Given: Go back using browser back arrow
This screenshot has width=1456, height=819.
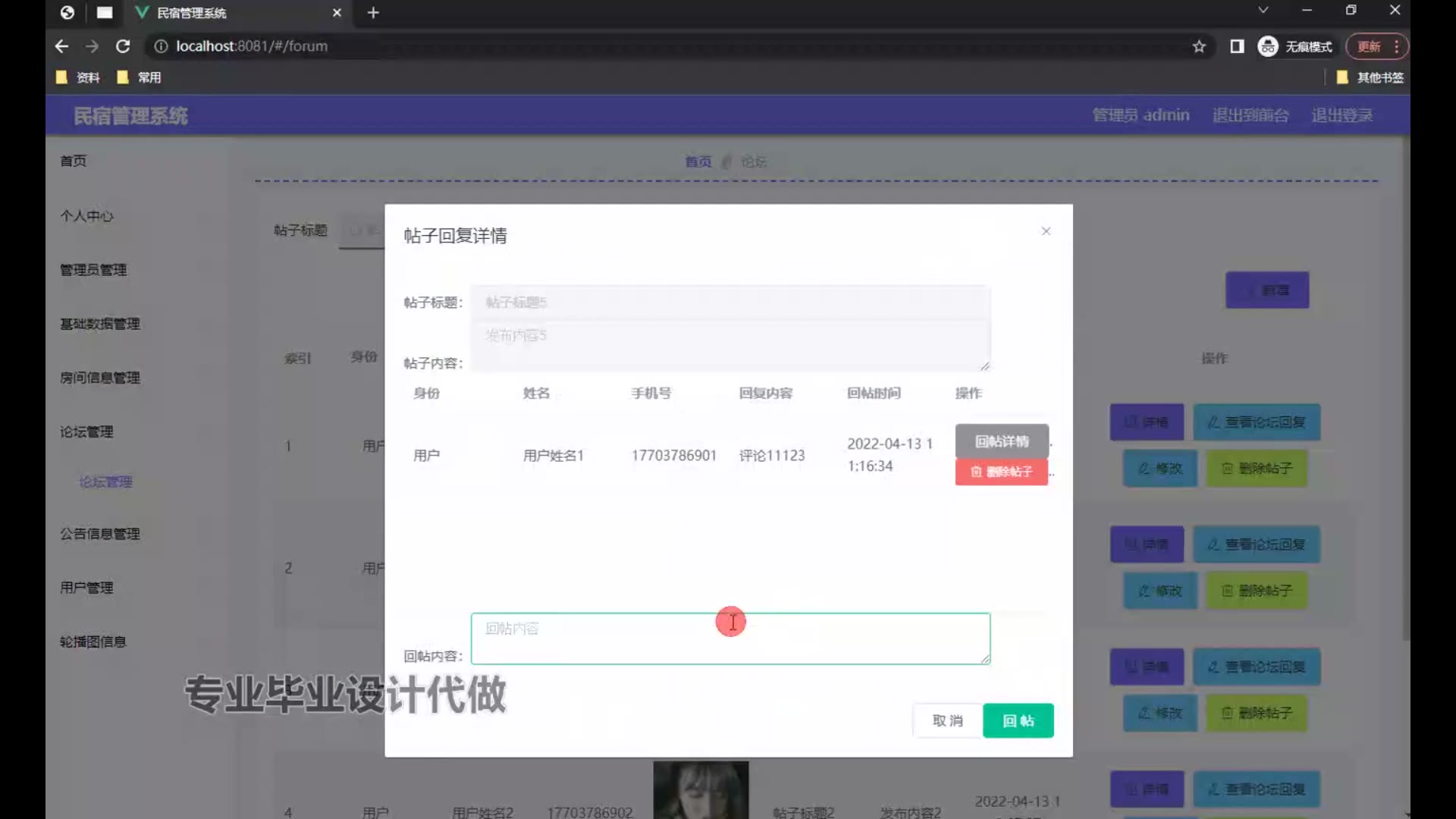Looking at the screenshot, I should [62, 46].
